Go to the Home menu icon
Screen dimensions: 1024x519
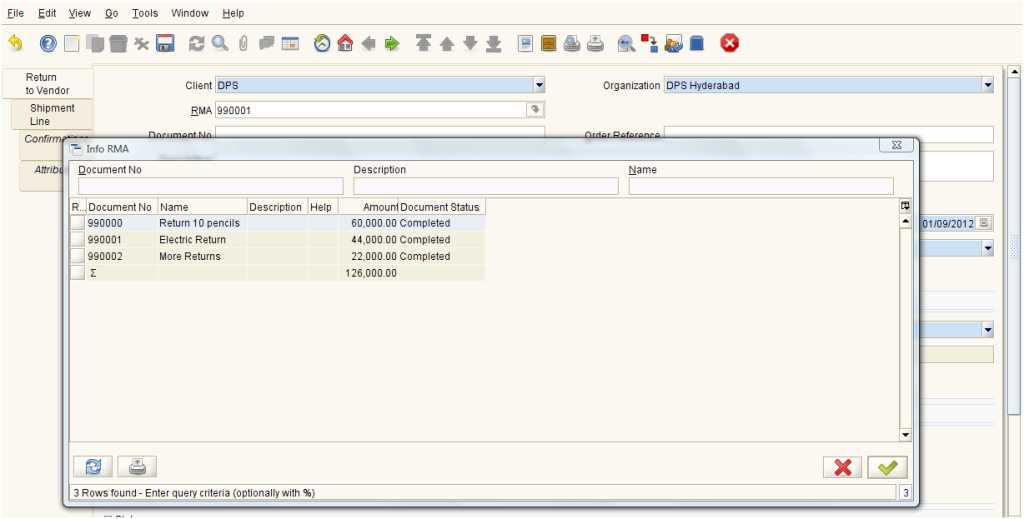click(345, 44)
